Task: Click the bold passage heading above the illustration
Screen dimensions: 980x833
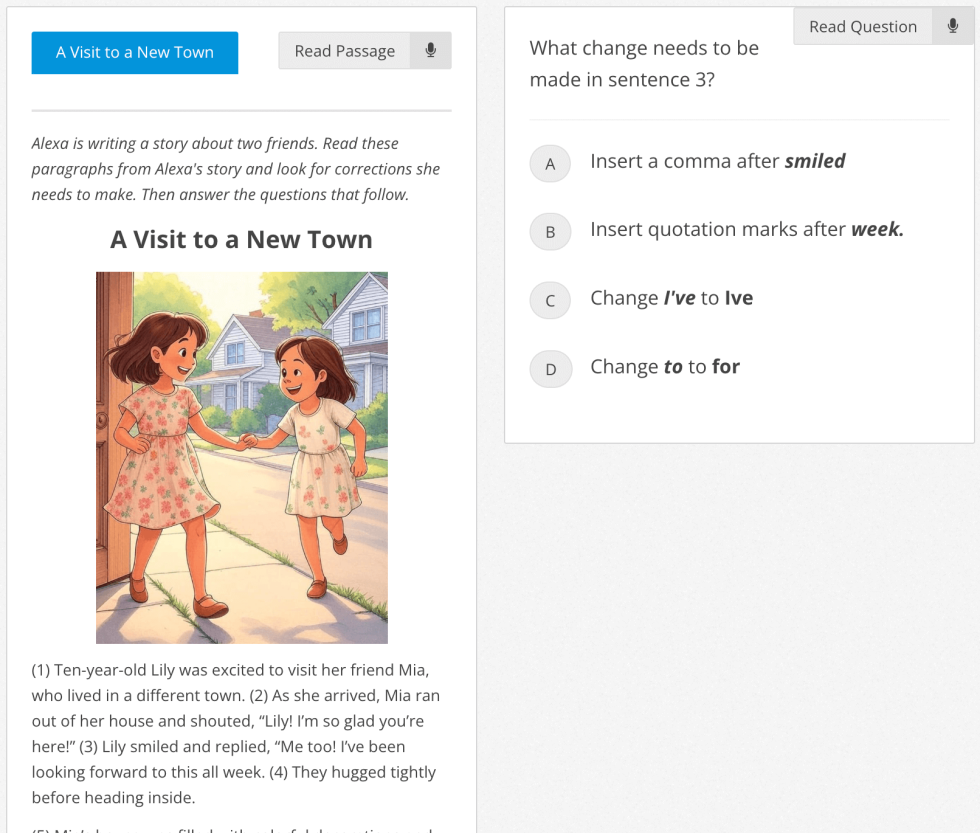Action: [241, 240]
